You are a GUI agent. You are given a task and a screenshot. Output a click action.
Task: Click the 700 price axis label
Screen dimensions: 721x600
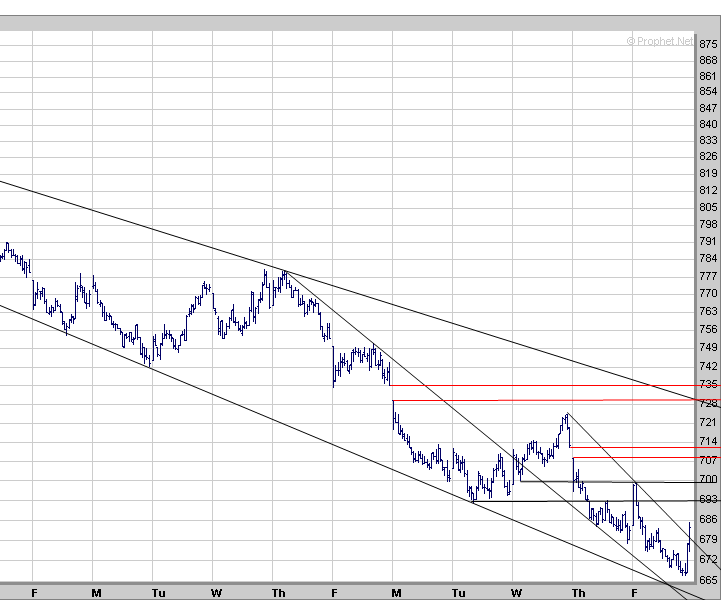708,480
